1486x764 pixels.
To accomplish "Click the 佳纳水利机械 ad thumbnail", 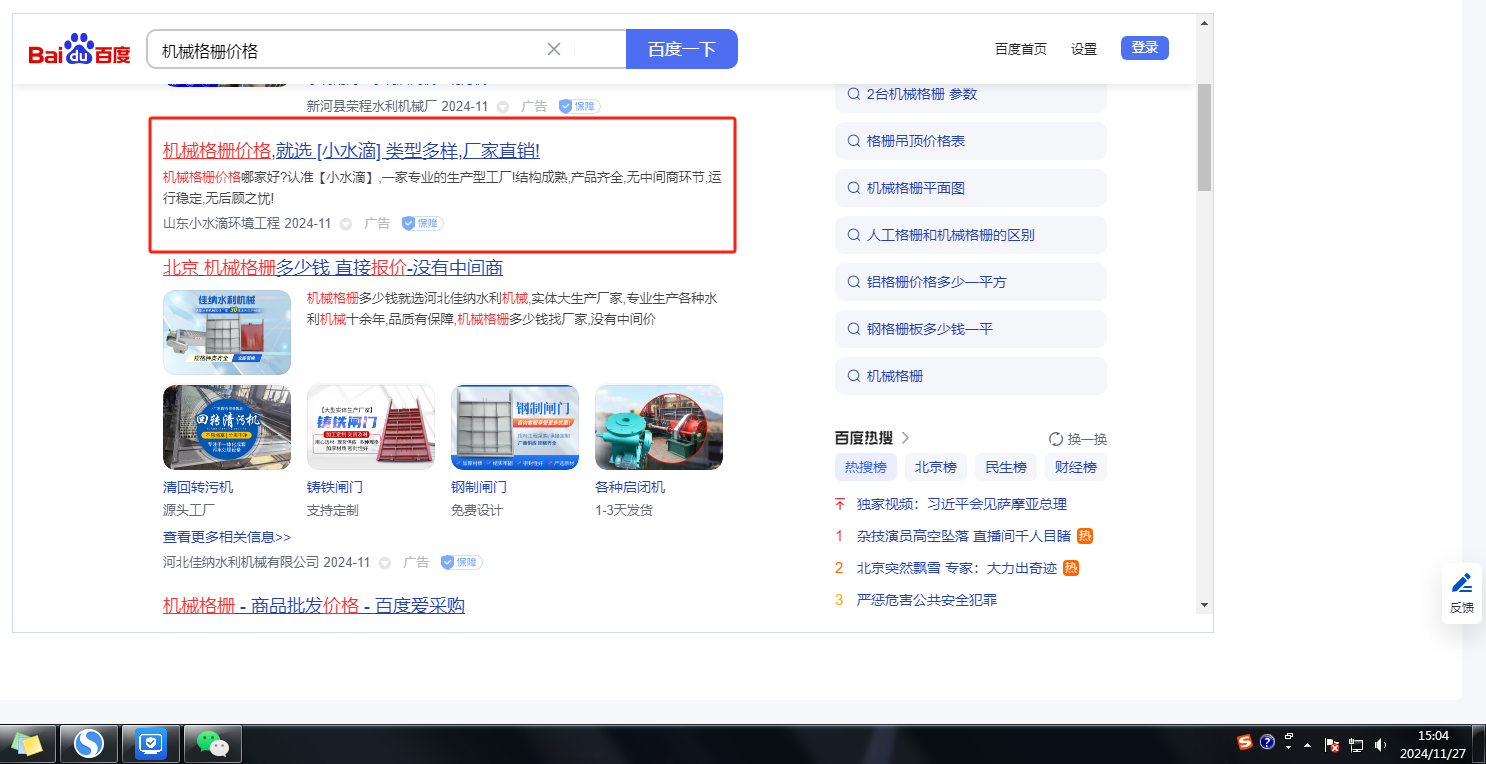I will pos(227,332).
